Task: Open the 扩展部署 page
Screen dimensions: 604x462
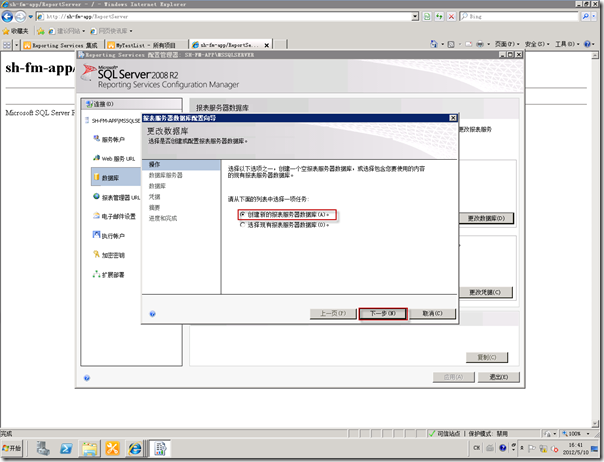Action: point(109,275)
